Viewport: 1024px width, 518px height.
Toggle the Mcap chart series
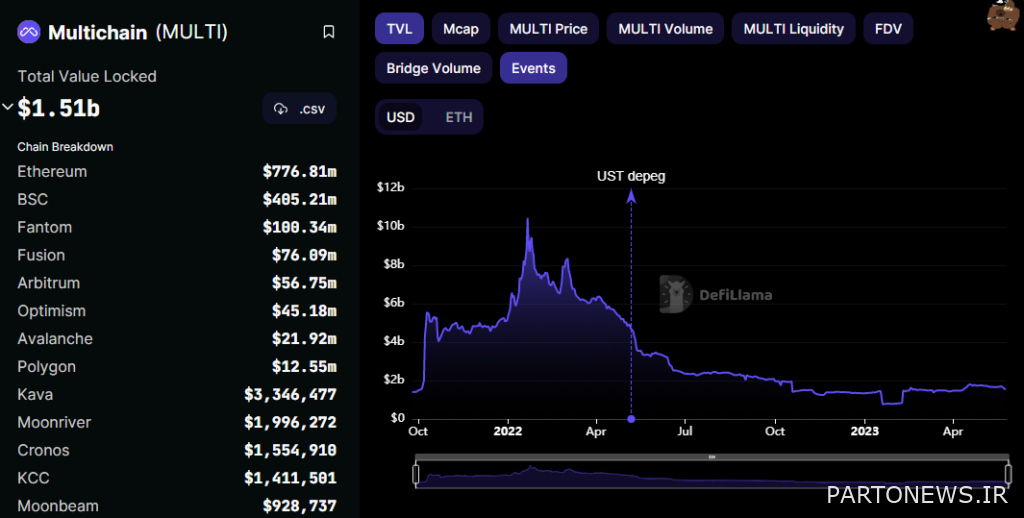point(461,29)
